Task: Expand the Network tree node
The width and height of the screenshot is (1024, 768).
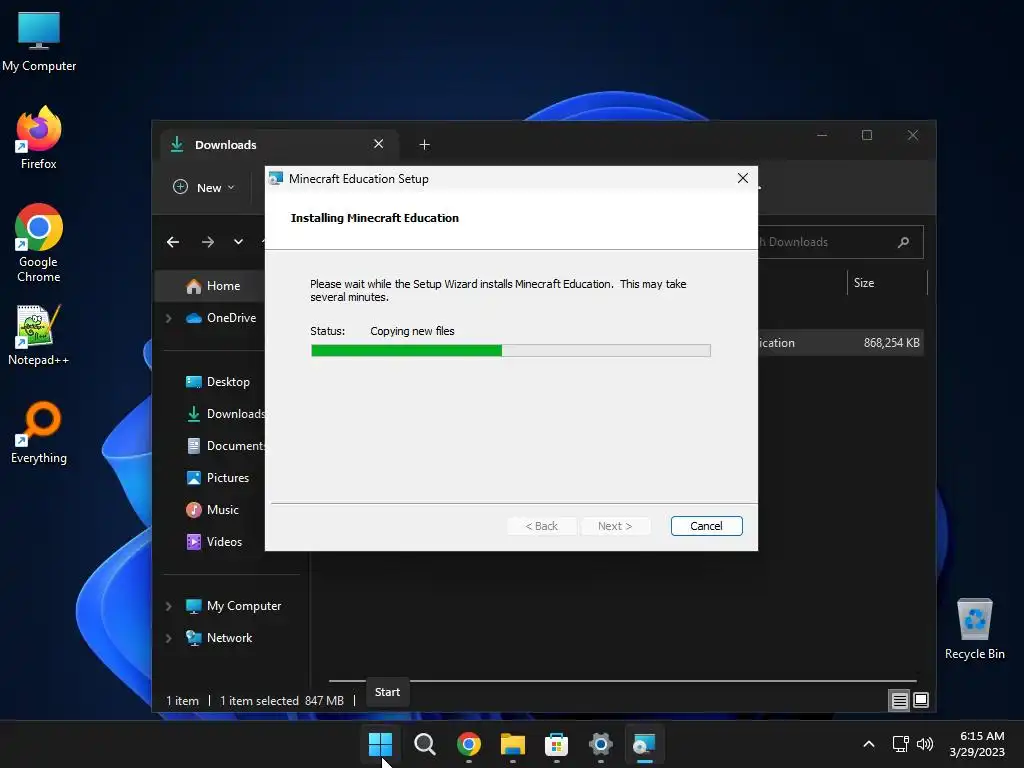Action: 168,638
